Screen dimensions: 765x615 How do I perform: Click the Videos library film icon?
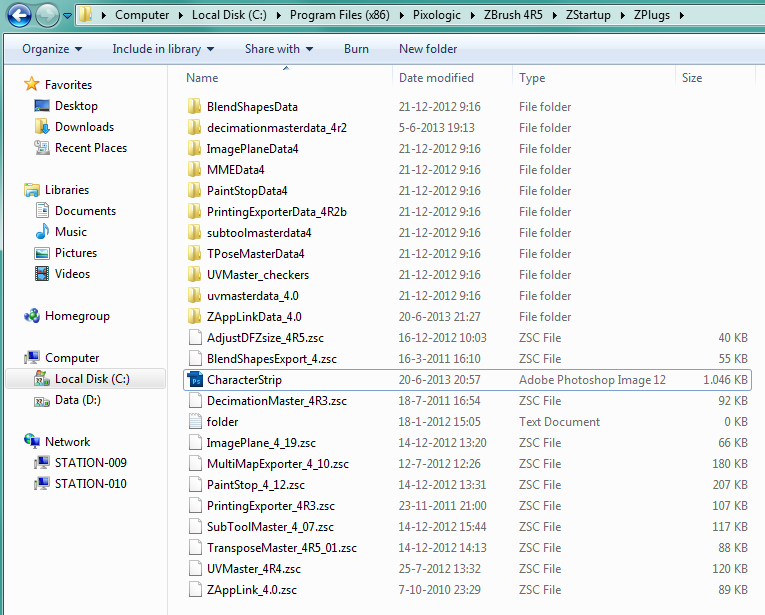pos(42,274)
